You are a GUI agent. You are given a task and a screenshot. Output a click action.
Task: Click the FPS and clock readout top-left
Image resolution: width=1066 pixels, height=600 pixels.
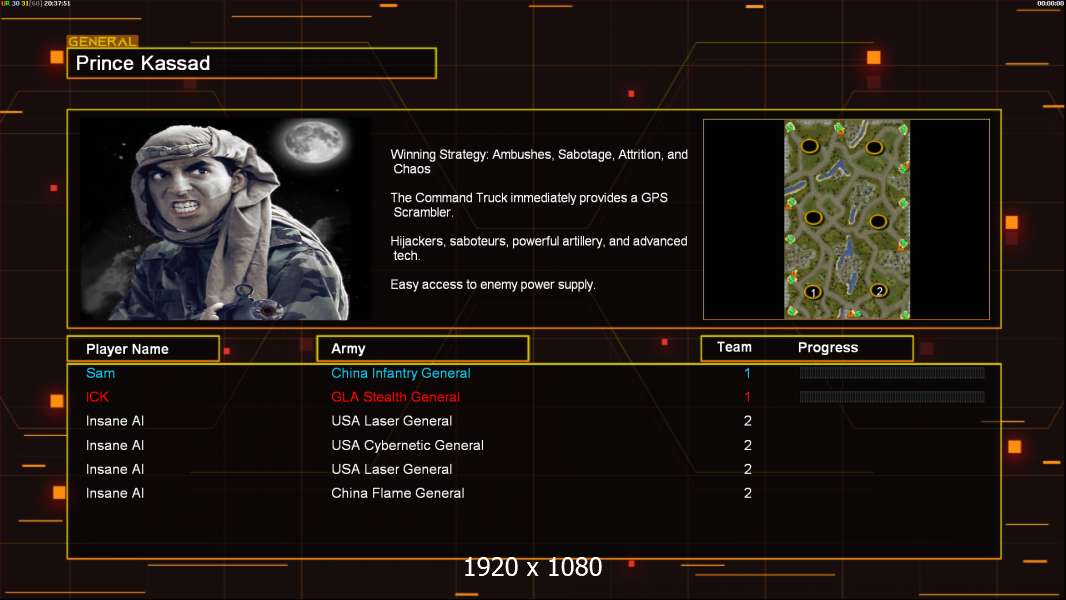click(35, 3)
